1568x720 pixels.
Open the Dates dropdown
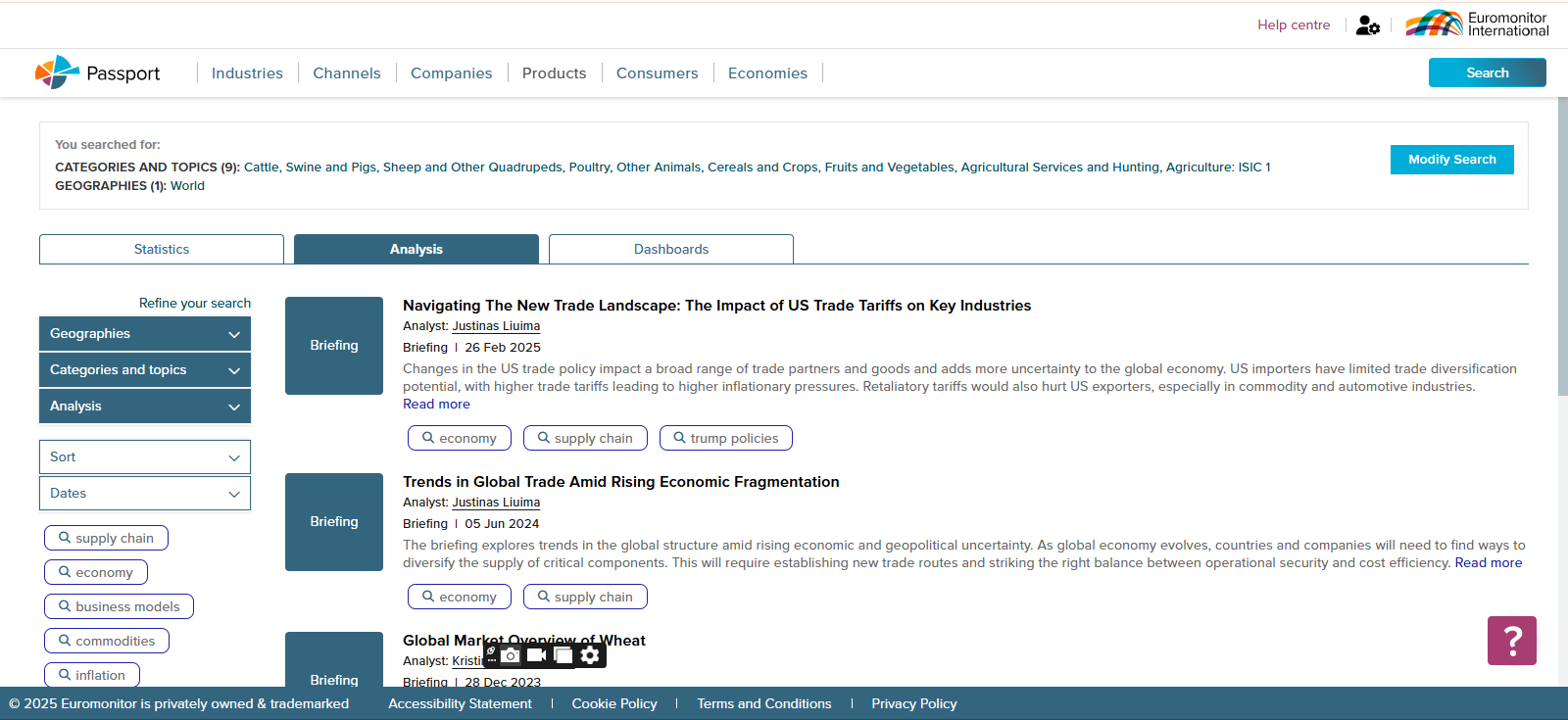click(145, 494)
